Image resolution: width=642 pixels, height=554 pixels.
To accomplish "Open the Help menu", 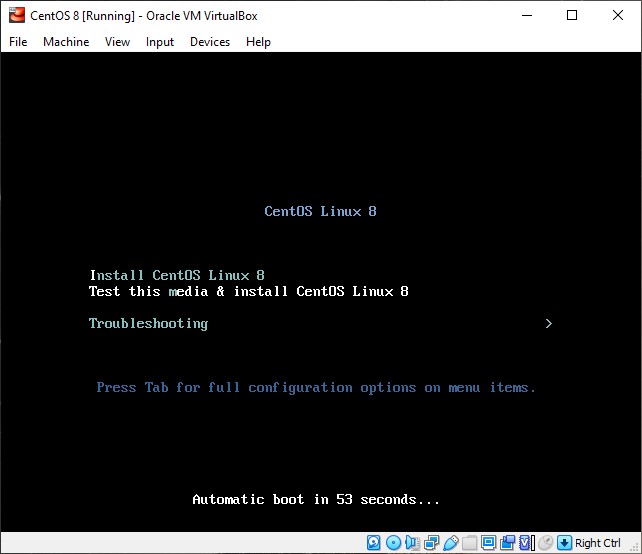I will [258, 42].
